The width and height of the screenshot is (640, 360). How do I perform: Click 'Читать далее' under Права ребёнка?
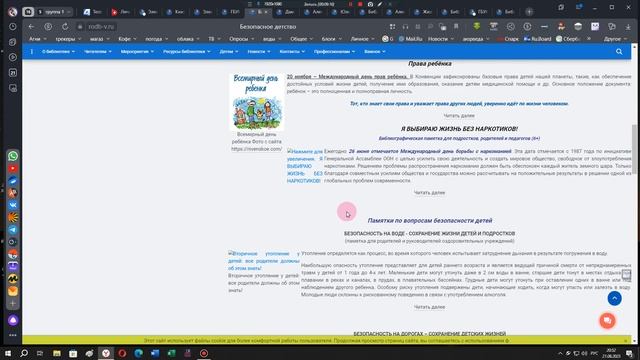tap(459, 116)
